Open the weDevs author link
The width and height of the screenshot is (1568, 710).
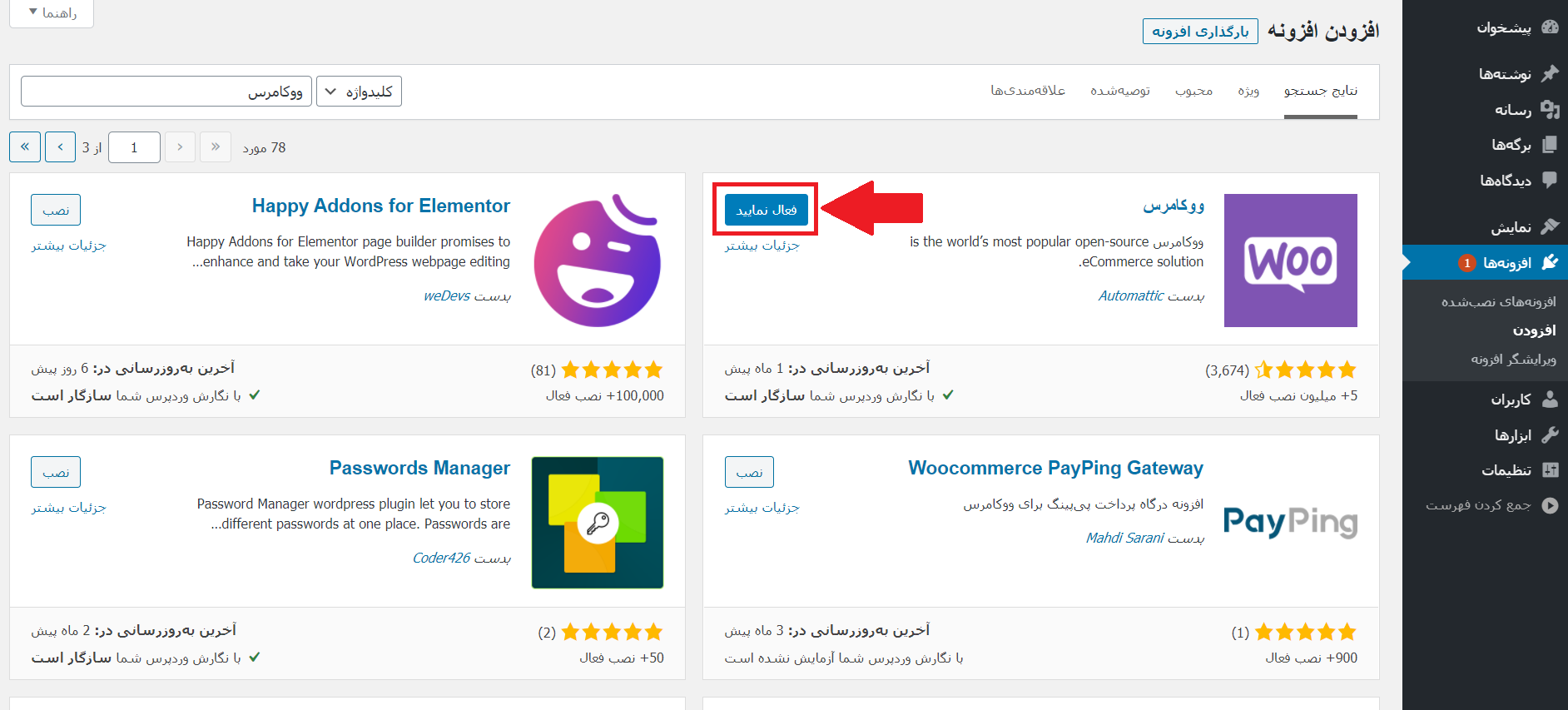click(447, 295)
